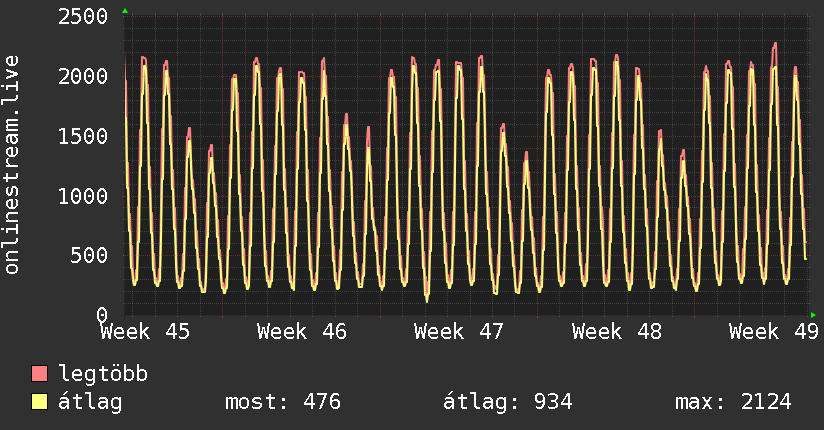This screenshot has height=430, width=824.
Task: Click the 2000 y-axis value
Action: tap(83, 77)
